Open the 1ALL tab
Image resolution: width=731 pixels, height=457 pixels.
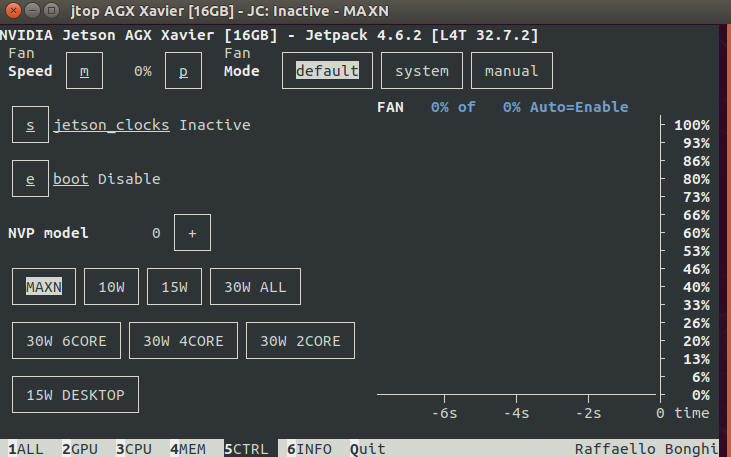point(26,449)
